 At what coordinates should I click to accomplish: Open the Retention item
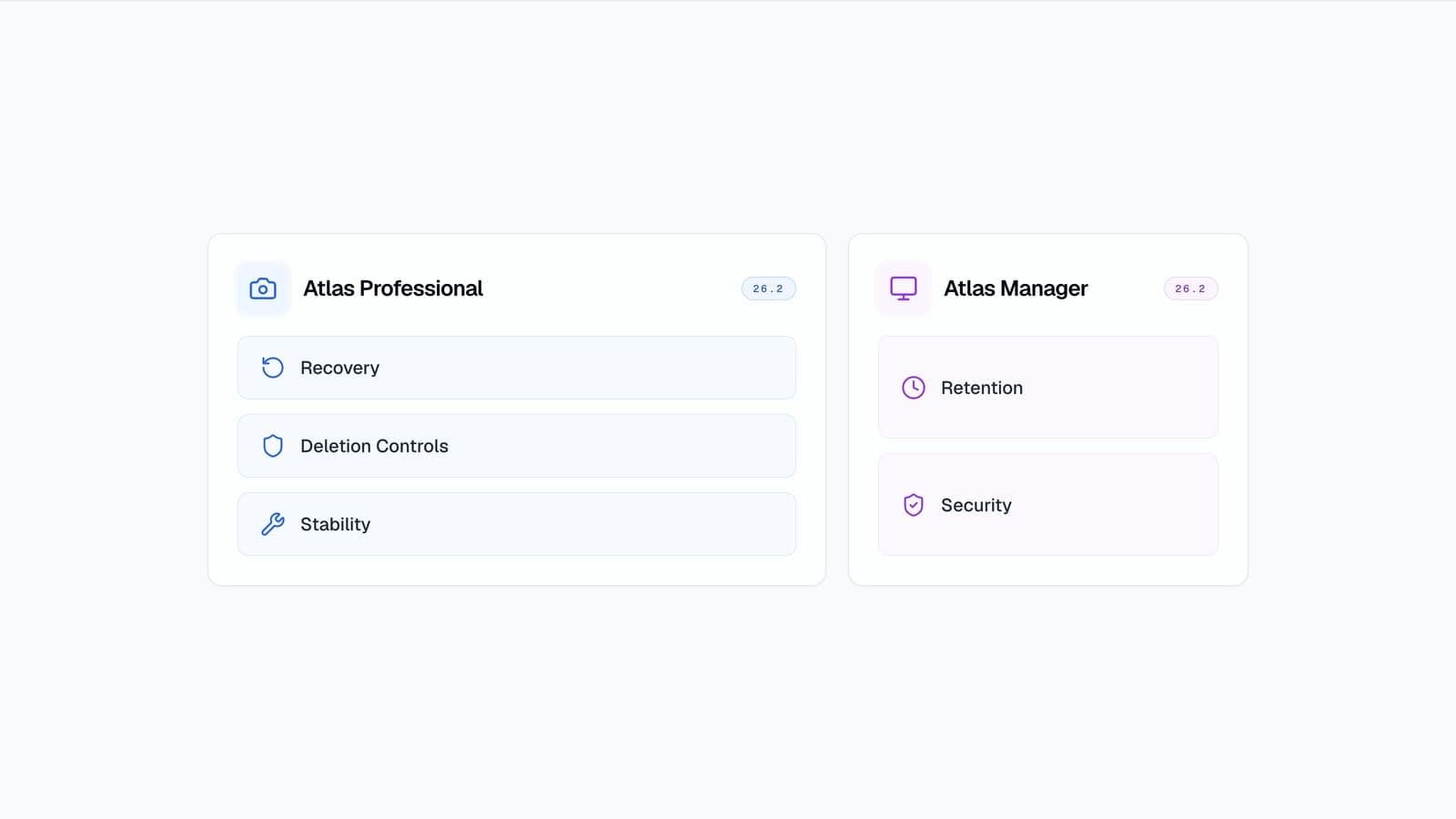tap(1048, 388)
